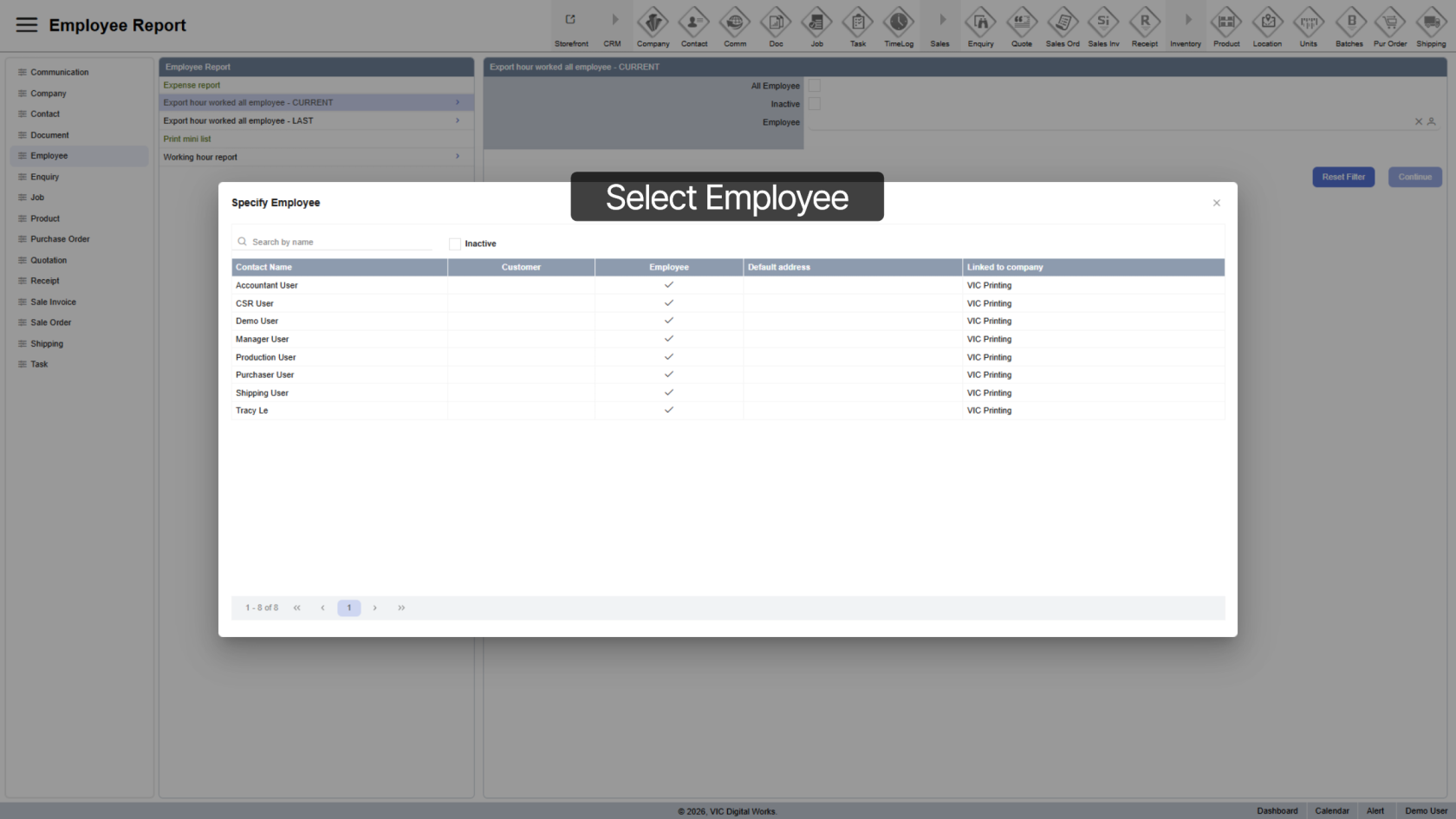Expand Export hour worked all employee - LAST

pyautogui.click(x=458, y=121)
